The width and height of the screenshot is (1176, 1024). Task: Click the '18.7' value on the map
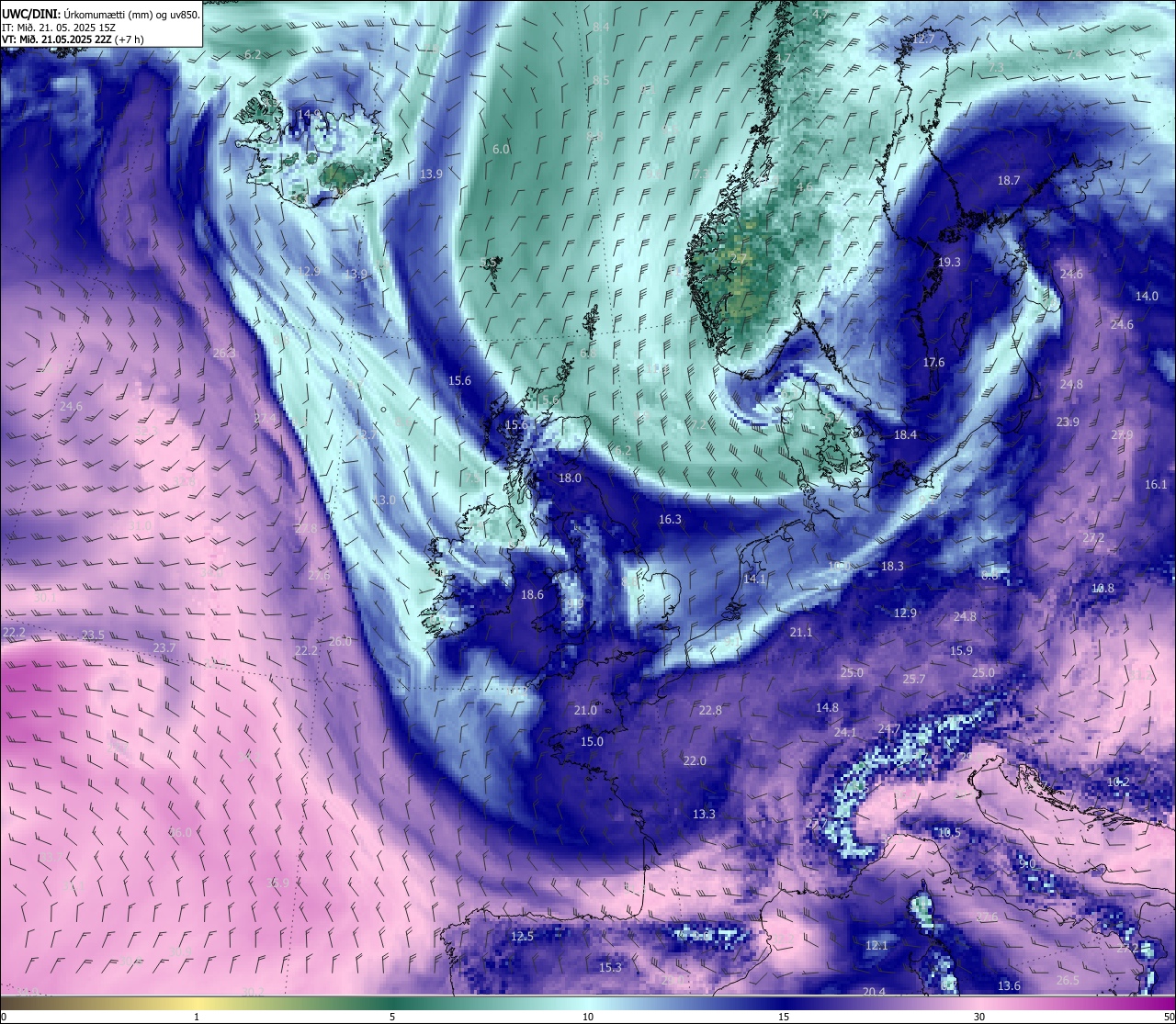[1009, 180]
